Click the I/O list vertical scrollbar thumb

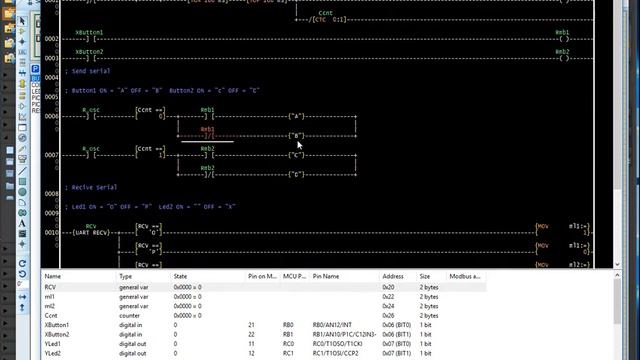617,302
